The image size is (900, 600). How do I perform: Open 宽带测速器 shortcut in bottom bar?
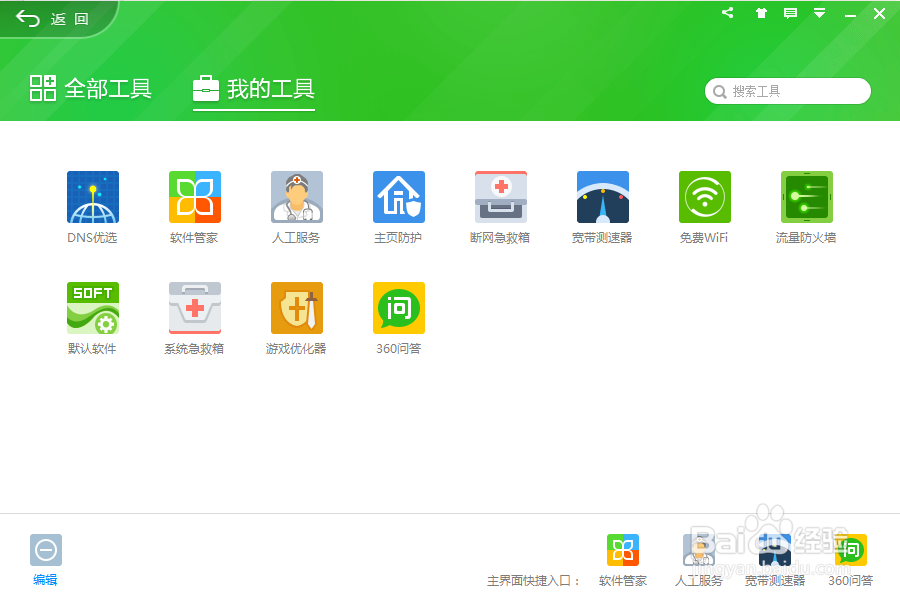pos(774,550)
